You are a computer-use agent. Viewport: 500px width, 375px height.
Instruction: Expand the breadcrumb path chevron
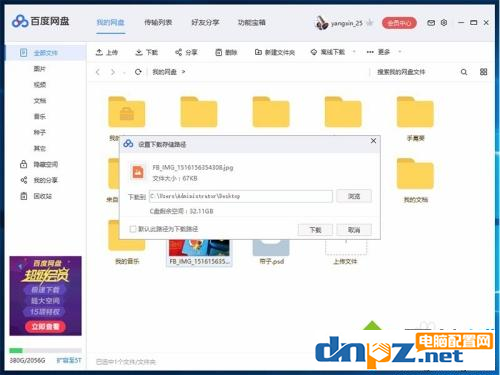pos(183,72)
